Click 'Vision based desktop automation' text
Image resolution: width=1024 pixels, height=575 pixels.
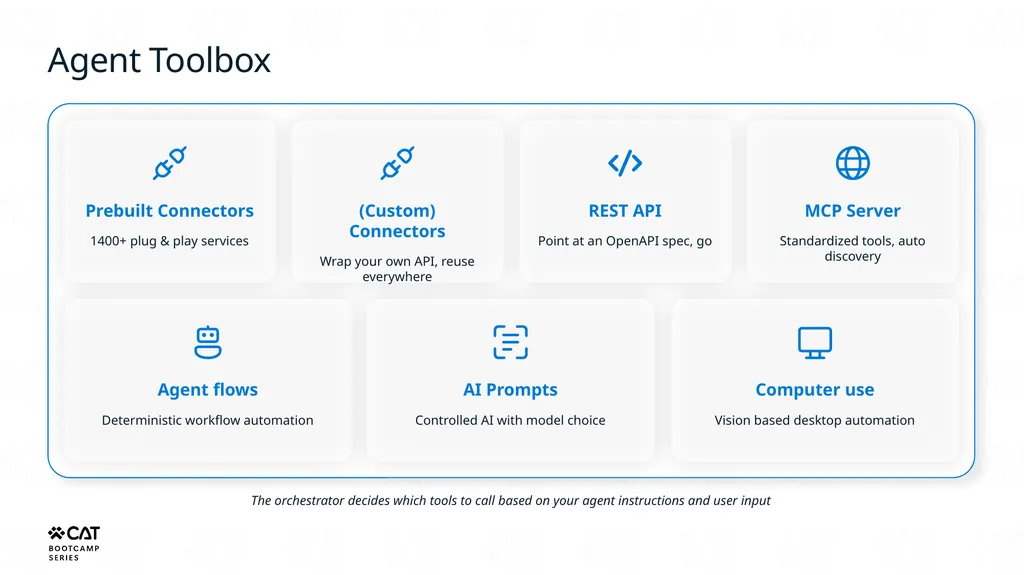pos(815,420)
